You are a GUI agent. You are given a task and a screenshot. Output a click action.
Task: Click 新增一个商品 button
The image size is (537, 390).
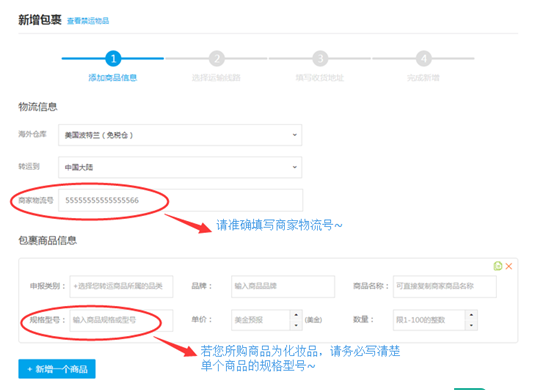click(57, 369)
